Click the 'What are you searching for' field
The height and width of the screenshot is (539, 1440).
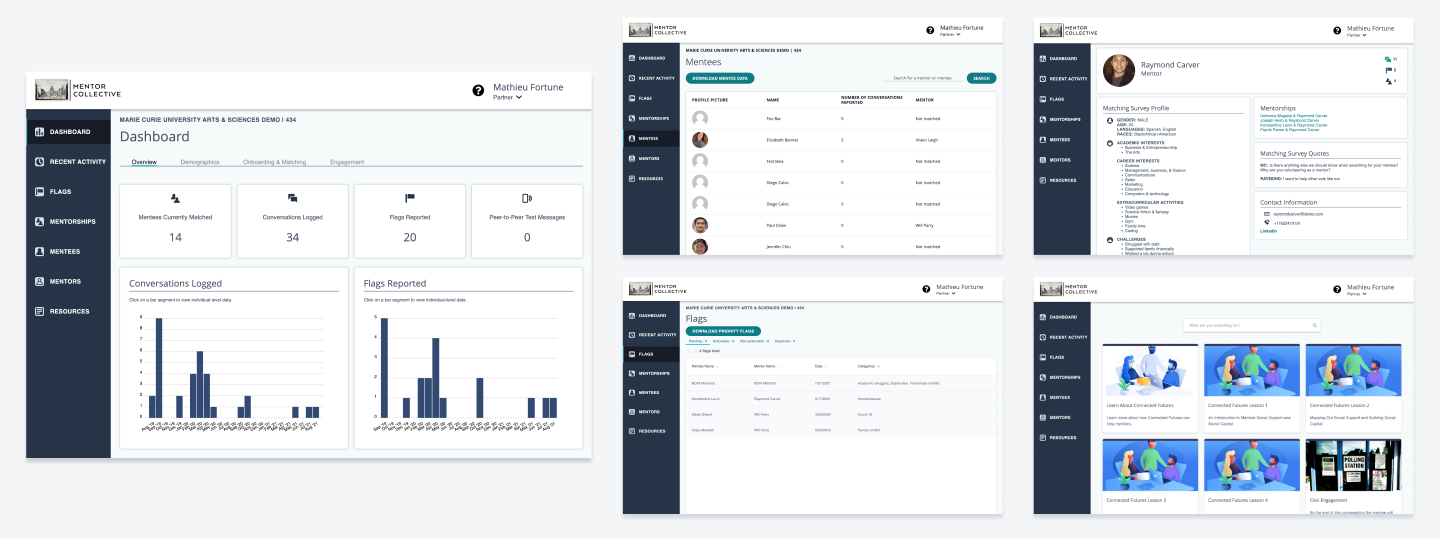(1252, 325)
